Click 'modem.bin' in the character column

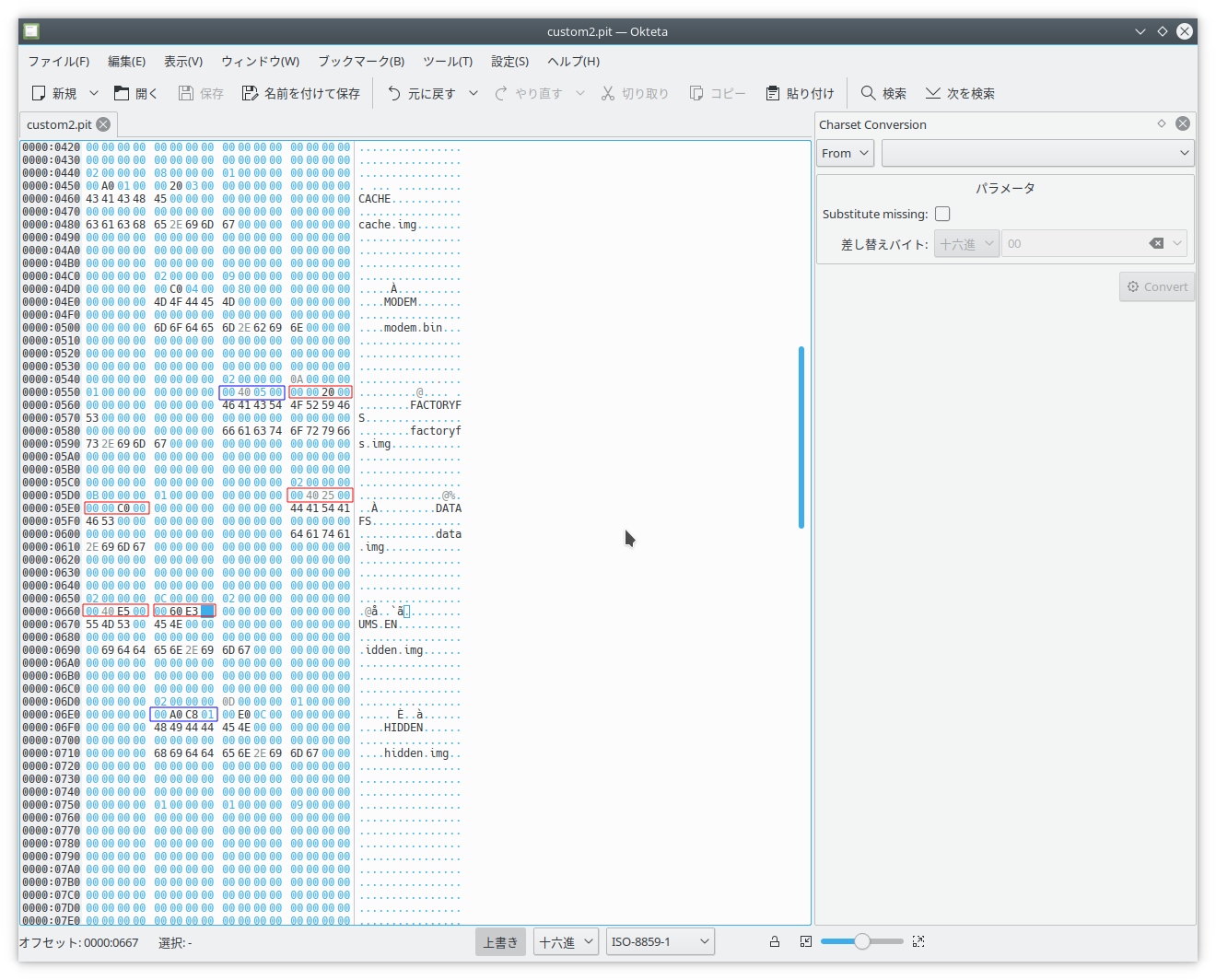(x=414, y=328)
